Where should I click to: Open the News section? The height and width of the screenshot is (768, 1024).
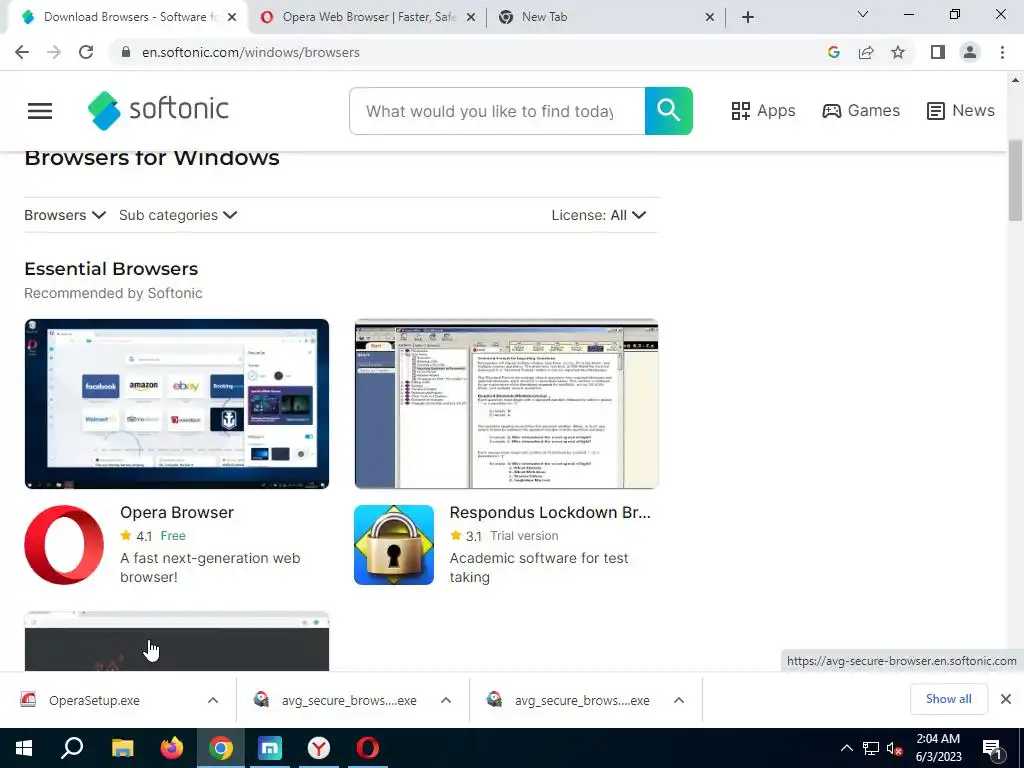[x=960, y=111]
